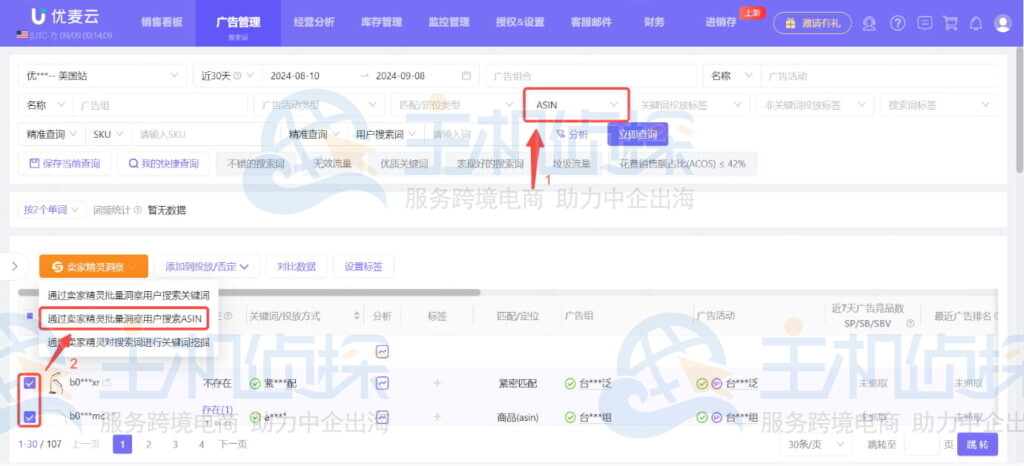Click the info icon beside 近30天

click(236, 76)
